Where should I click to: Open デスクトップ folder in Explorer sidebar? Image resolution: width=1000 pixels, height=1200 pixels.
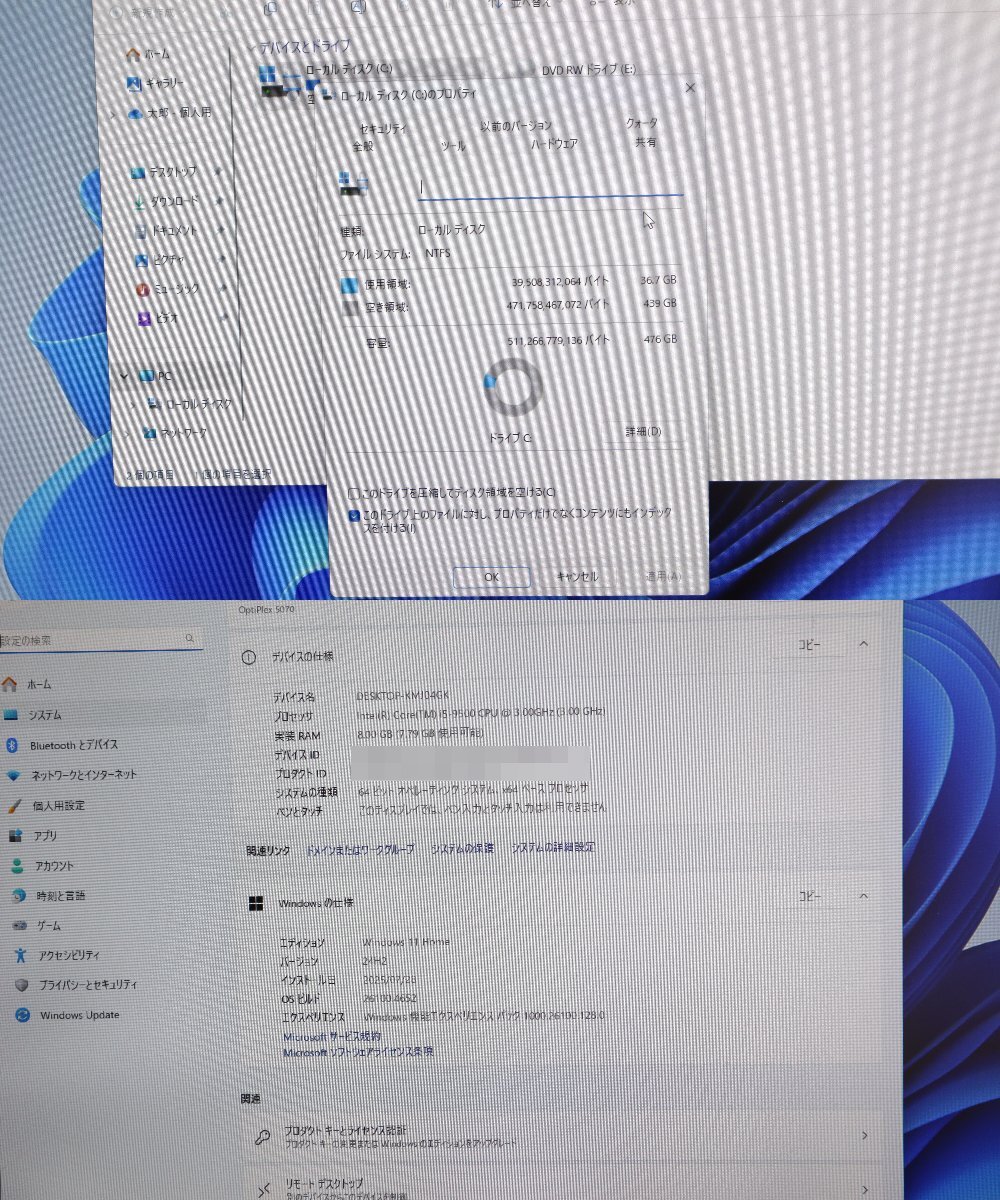pyautogui.click(x=164, y=172)
